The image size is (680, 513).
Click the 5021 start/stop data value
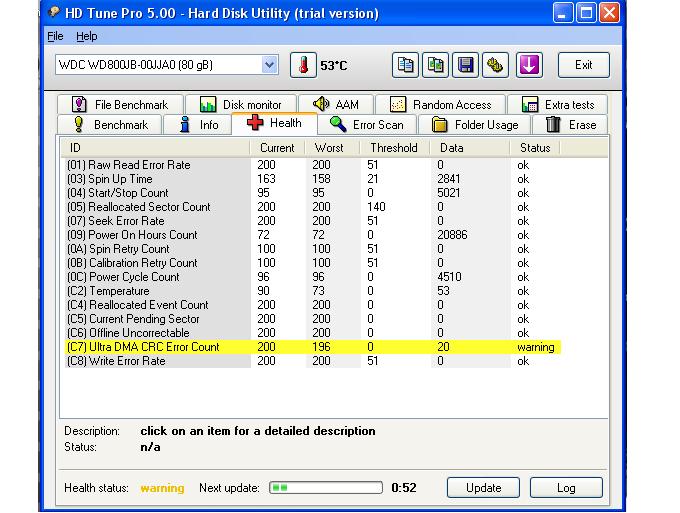(x=449, y=193)
